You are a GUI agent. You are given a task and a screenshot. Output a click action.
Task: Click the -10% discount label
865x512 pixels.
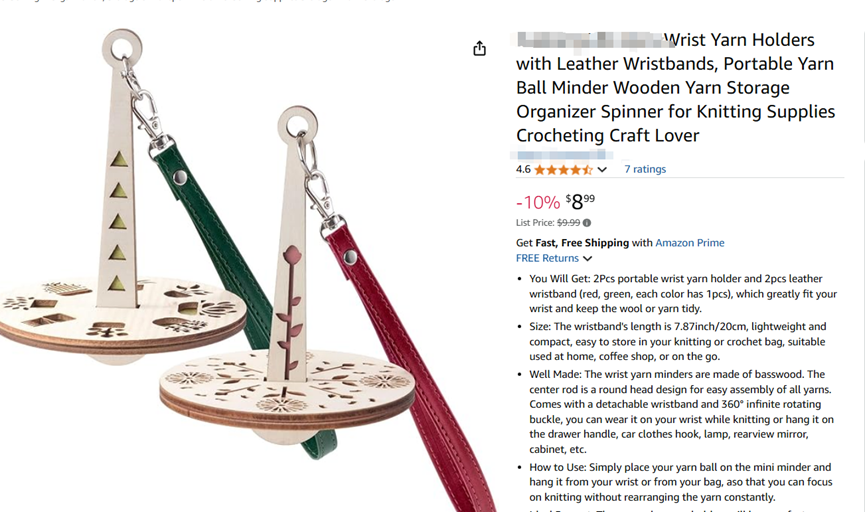[x=538, y=202]
